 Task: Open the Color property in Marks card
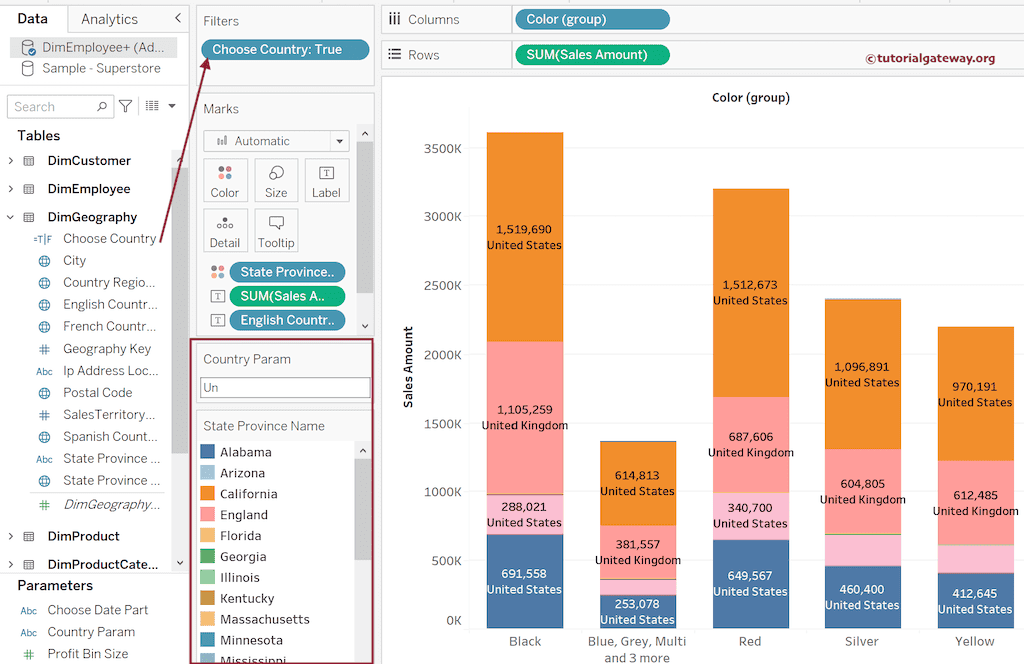click(225, 178)
